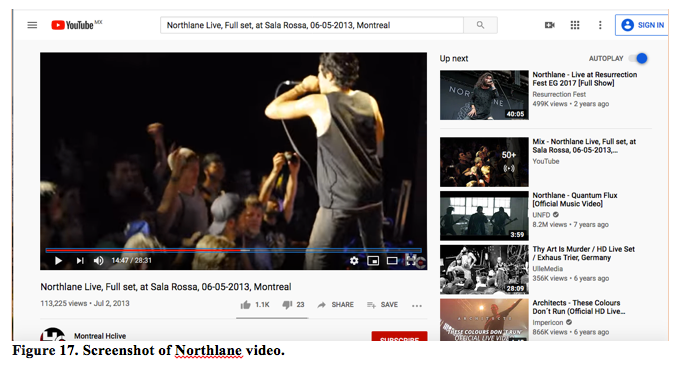Switch to theater mode view

[x=392, y=260]
